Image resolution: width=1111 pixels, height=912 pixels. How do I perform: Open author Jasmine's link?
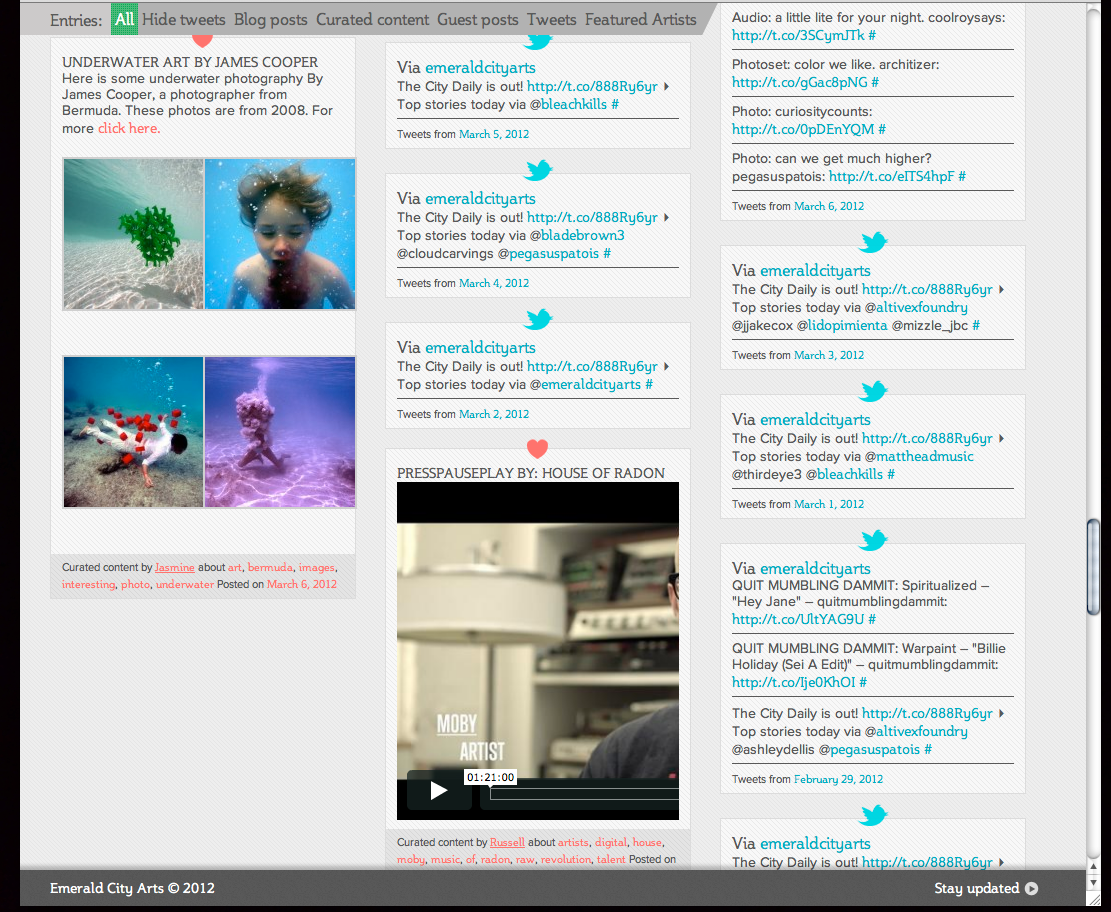click(175, 567)
